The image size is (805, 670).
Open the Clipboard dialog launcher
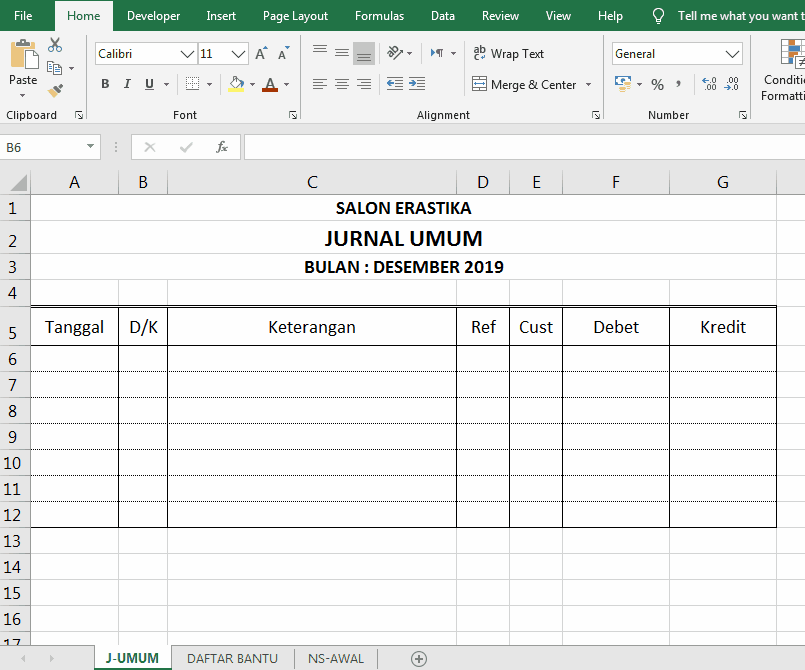79,115
